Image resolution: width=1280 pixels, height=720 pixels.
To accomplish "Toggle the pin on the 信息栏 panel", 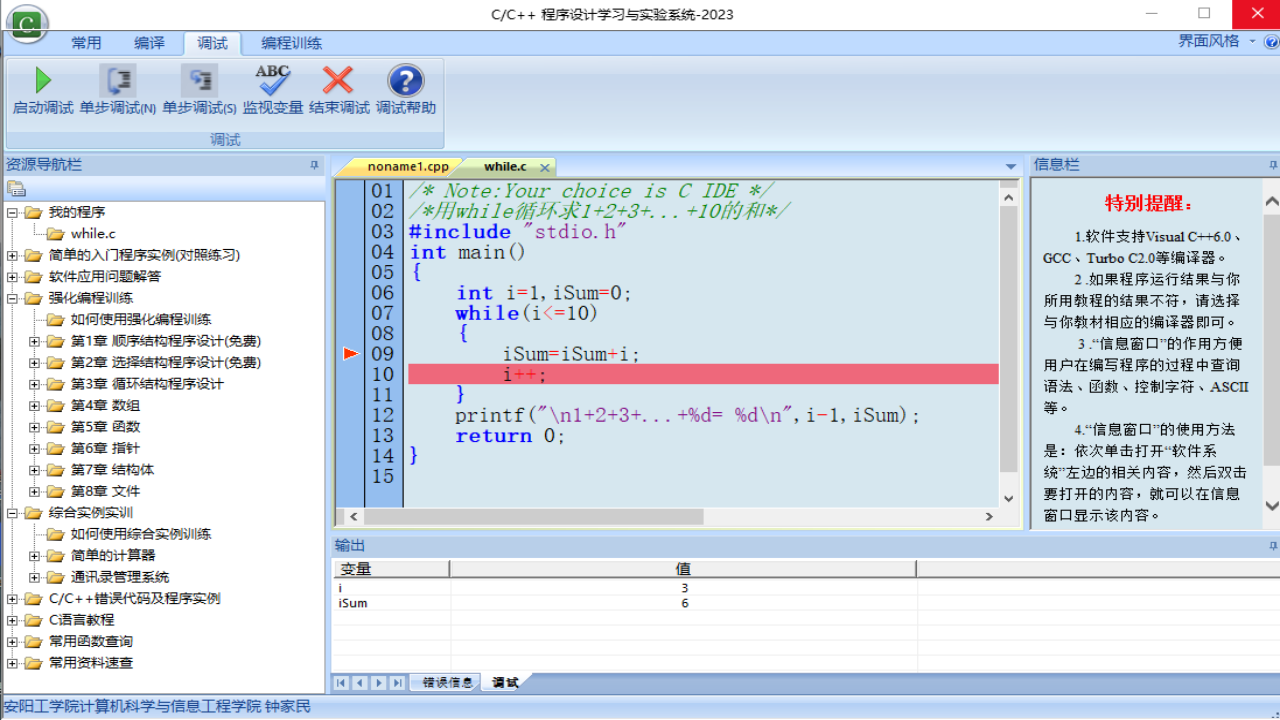I will click(x=1272, y=164).
